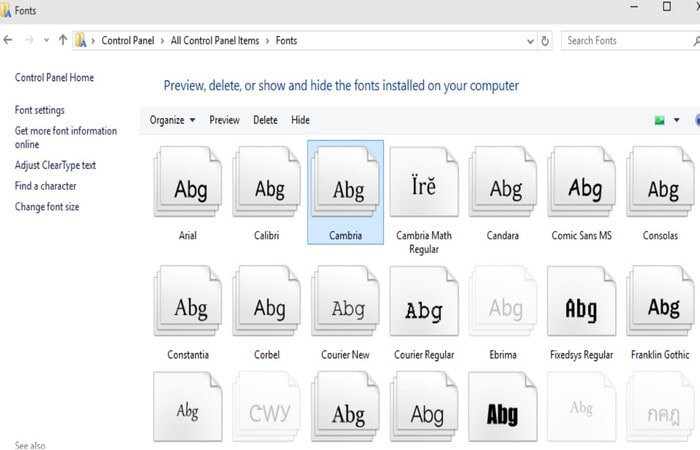Select the Arial font icon
Image resolution: width=700 pixels, height=450 pixels.
188,182
